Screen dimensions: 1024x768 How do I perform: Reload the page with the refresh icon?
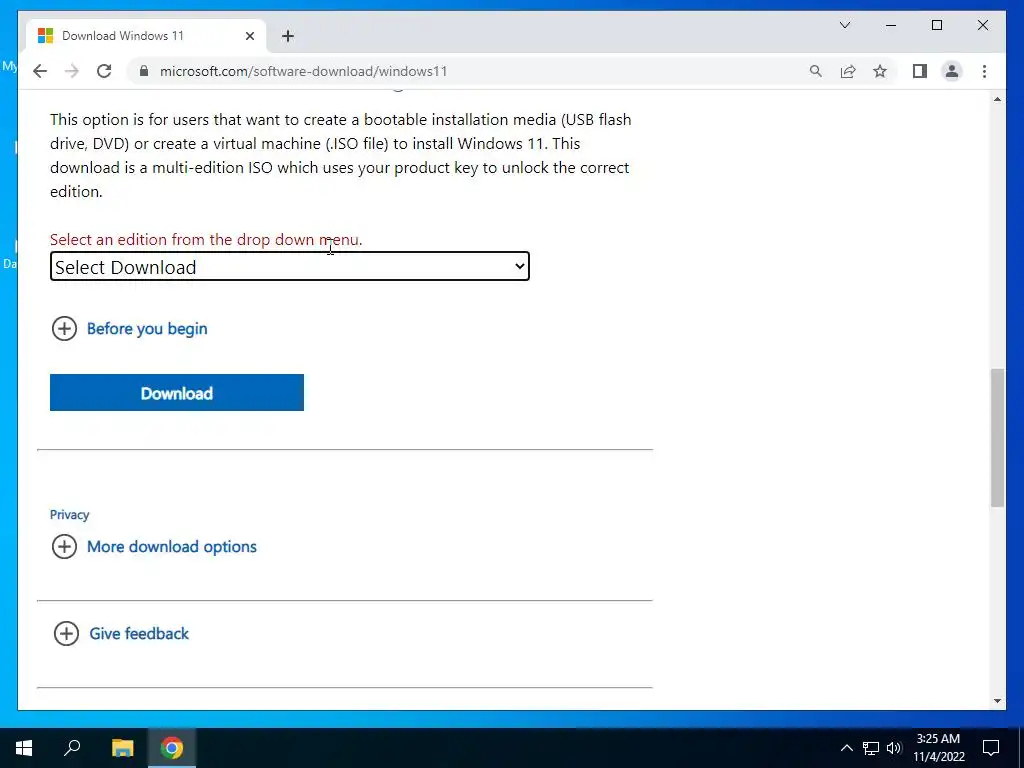104,71
